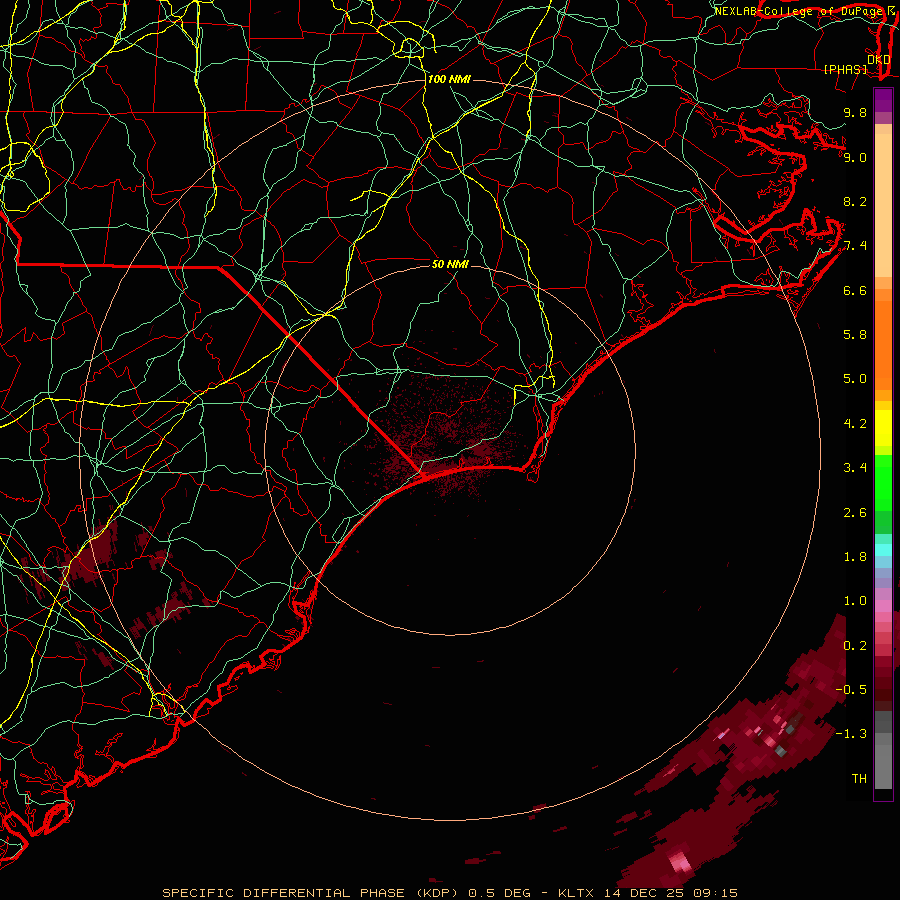Screen dimensions: 900x900
Task: Click the KLTX station identifier
Action: click(x=576, y=893)
